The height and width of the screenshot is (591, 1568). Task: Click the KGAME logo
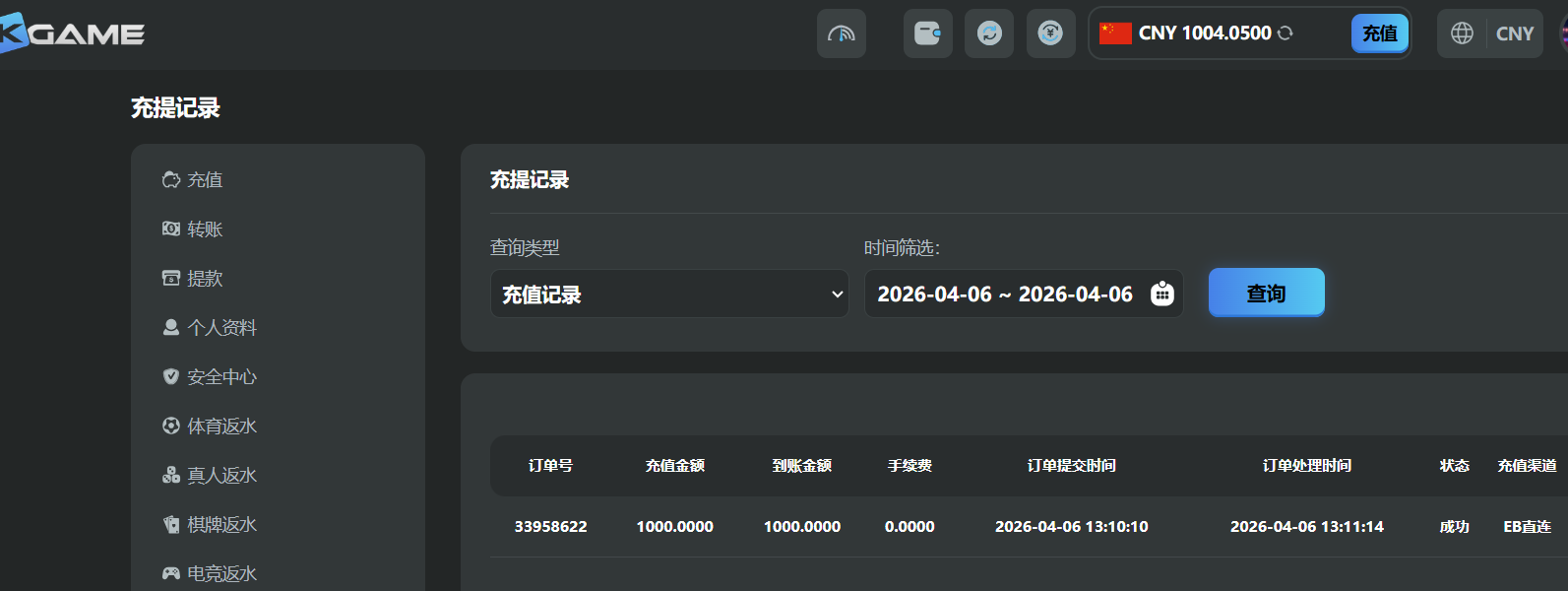(x=74, y=33)
